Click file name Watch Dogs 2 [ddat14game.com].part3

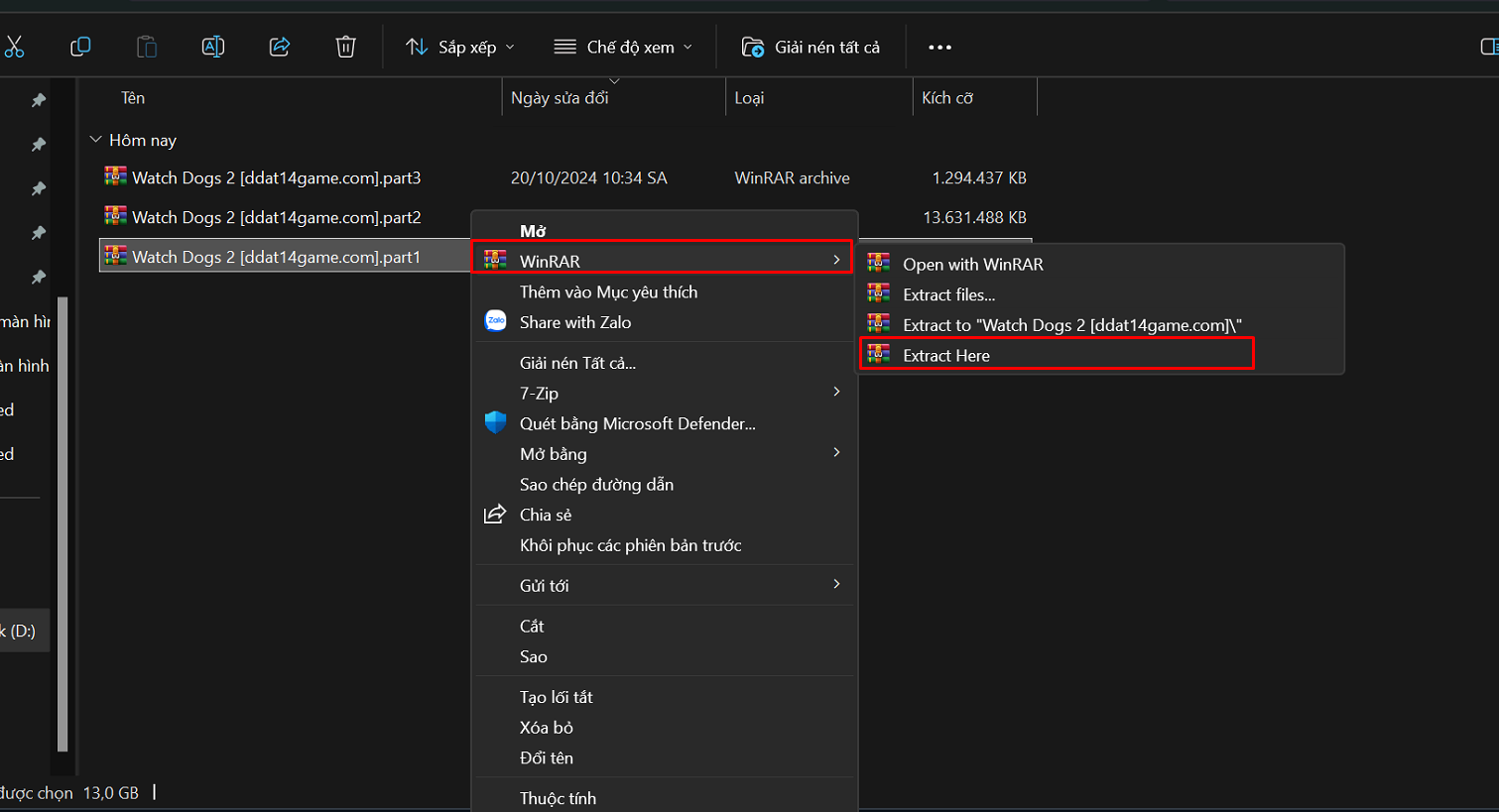click(277, 177)
